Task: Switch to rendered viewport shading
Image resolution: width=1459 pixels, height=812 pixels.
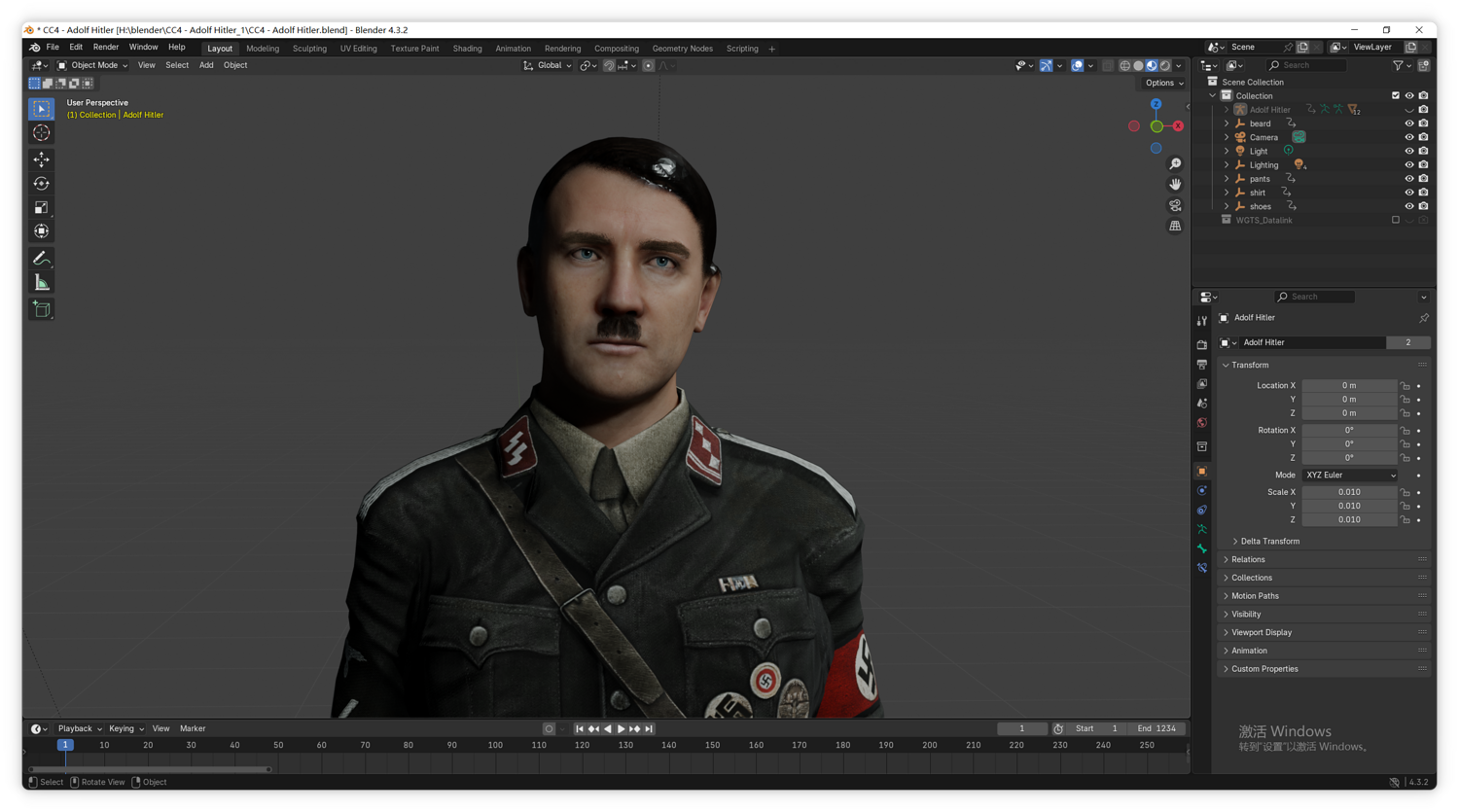Action: pyautogui.click(x=1165, y=65)
